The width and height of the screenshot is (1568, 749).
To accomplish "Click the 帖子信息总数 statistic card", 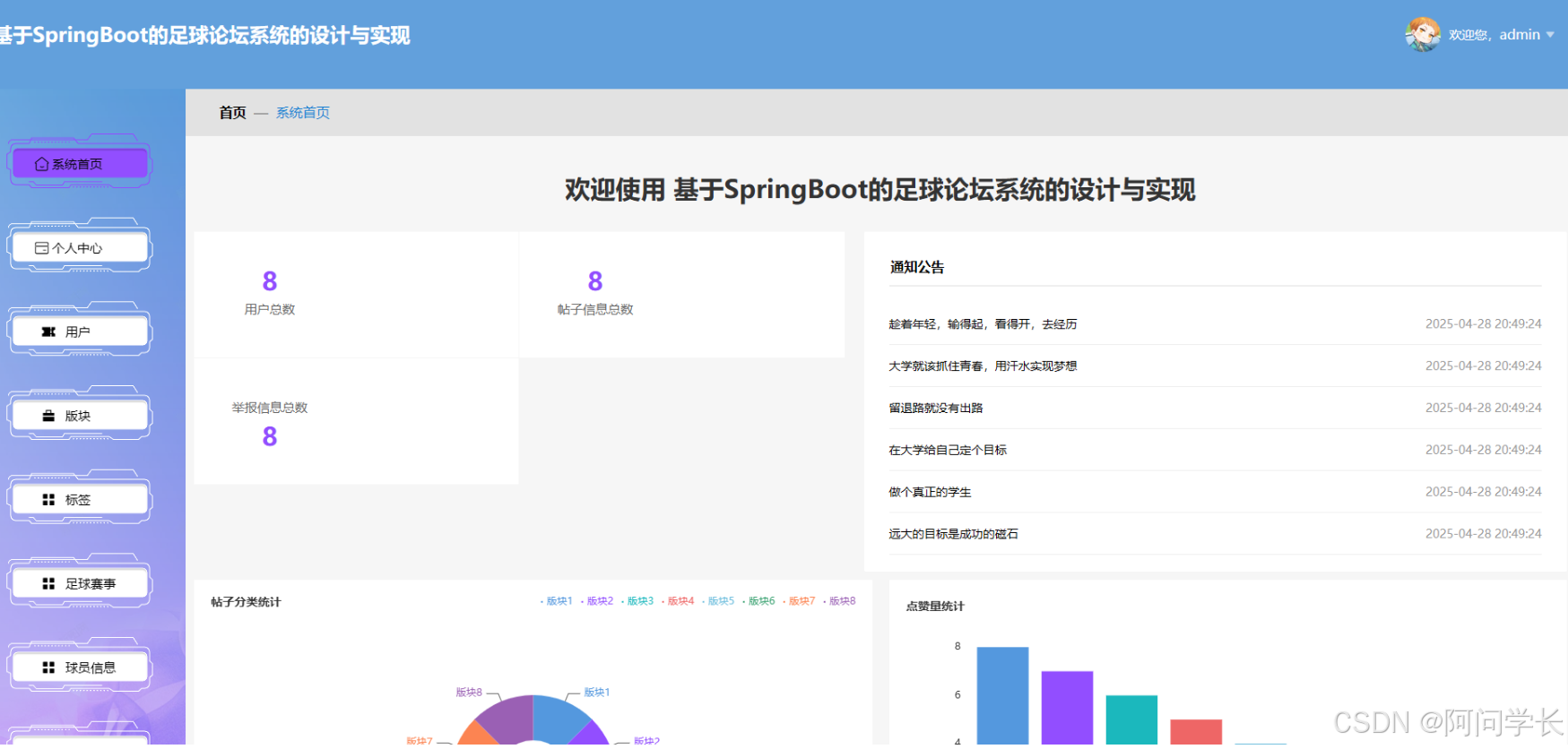I will pyautogui.click(x=682, y=295).
